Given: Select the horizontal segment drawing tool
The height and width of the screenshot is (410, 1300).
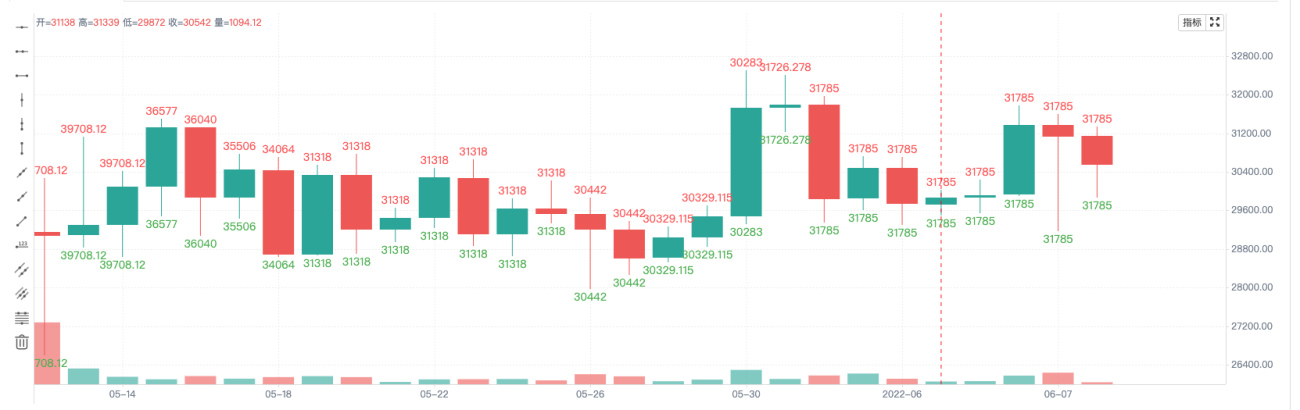Looking at the screenshot, I should pos(22,75).
